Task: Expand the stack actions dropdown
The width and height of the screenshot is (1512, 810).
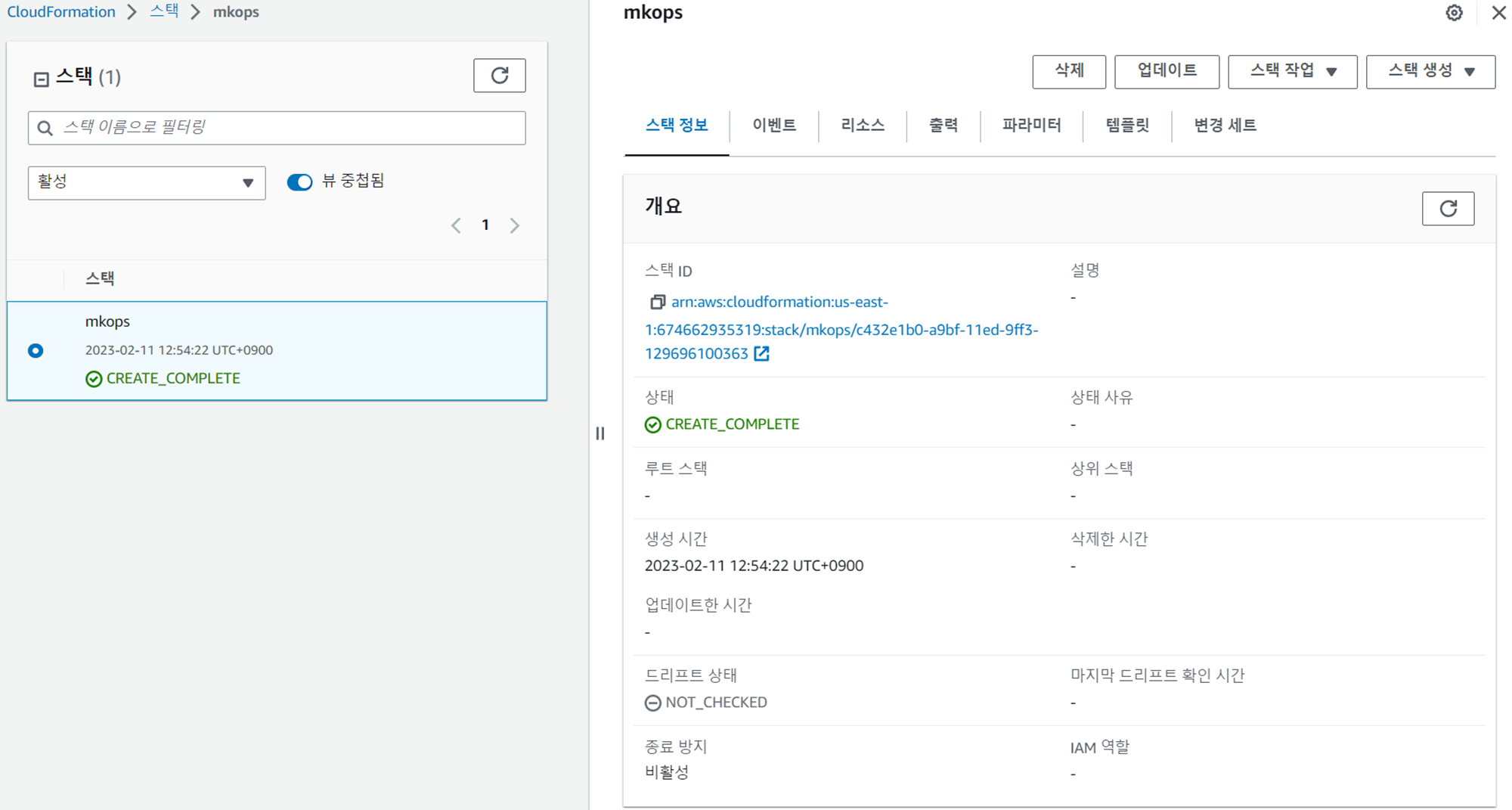Action: (x=1292, y=72)
